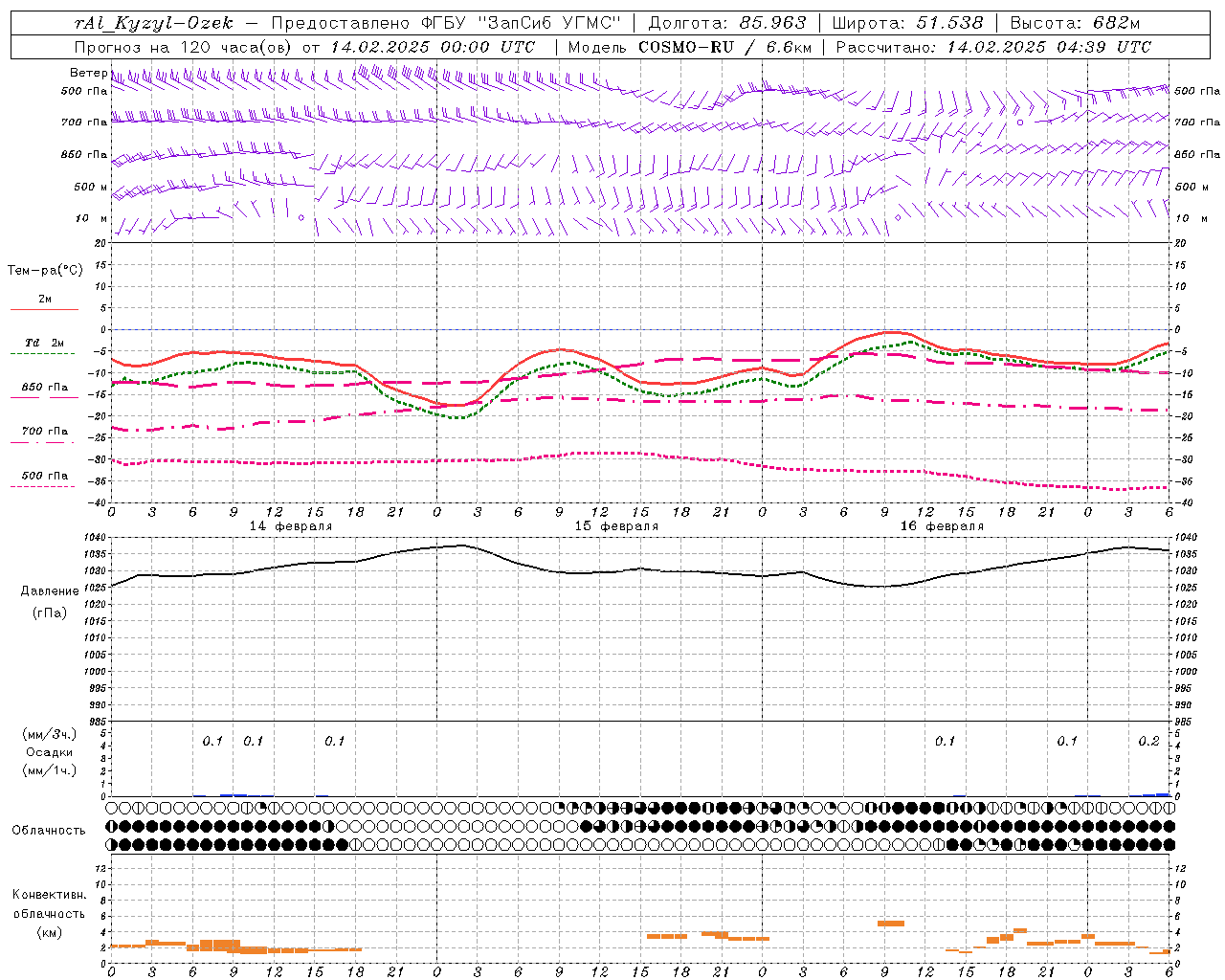Click the Конвективн. panel label
1225x980 pixels.
coord(49,895)
